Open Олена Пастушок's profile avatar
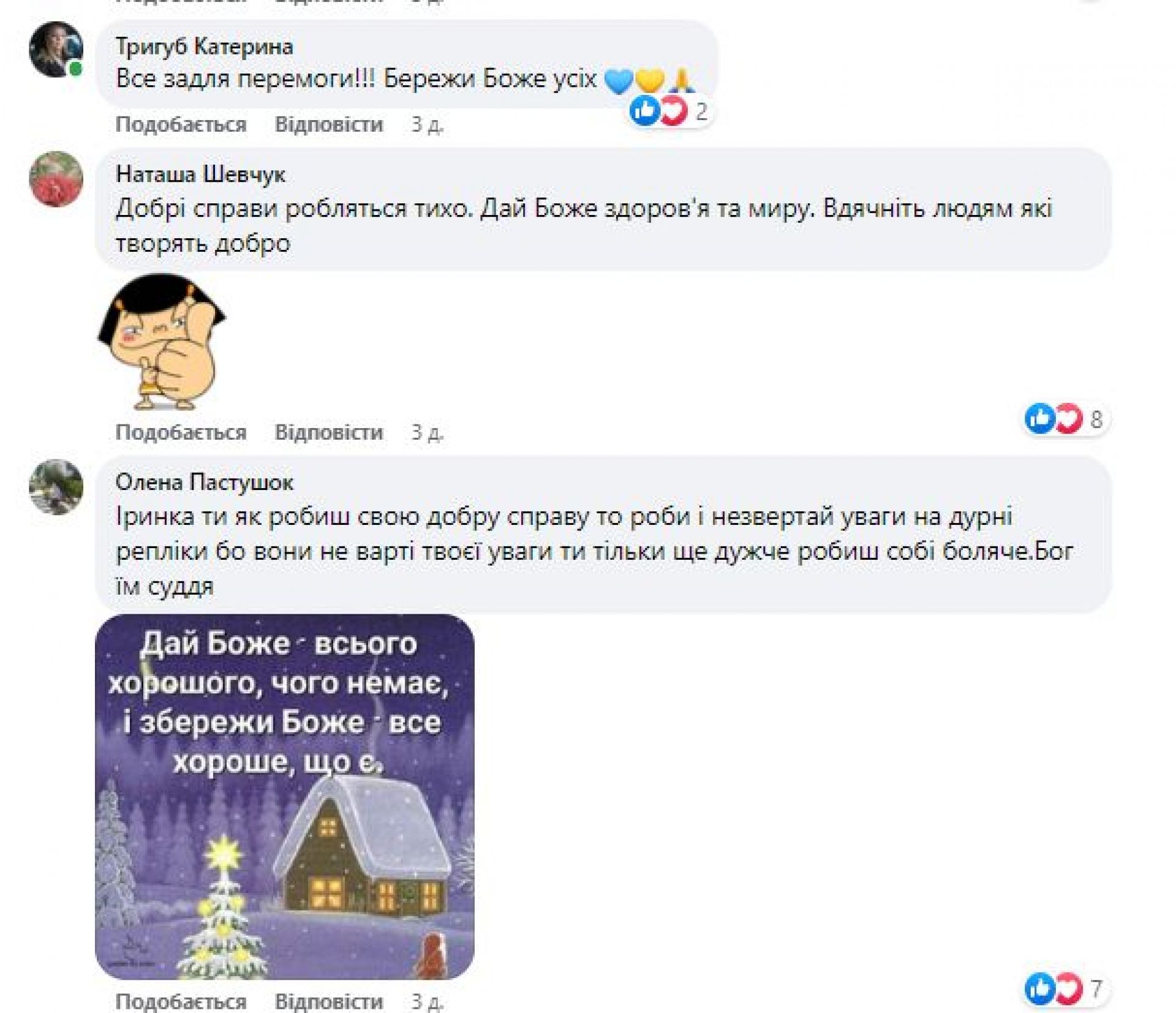Viewport: 1176px width, 1013px height. (x=56, y=487)
